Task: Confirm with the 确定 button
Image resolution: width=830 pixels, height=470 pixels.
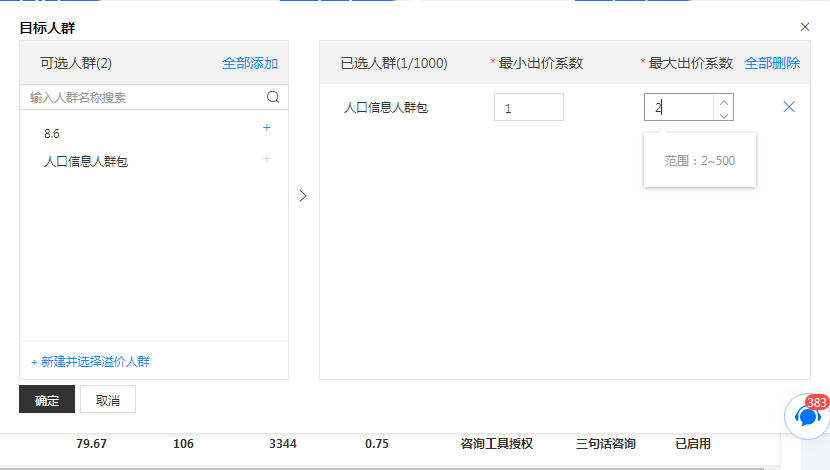Action: point(47,399)
